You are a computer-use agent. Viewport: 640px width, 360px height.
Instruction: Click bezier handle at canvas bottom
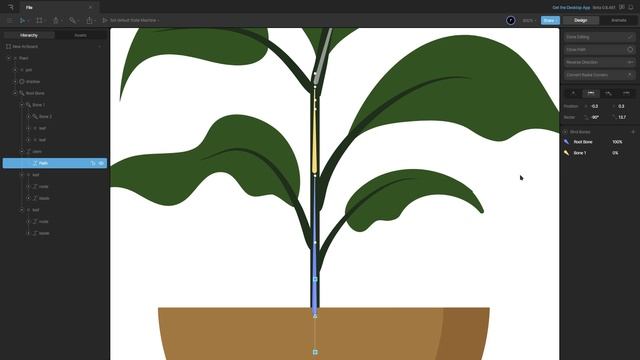(x=315, y=352)
